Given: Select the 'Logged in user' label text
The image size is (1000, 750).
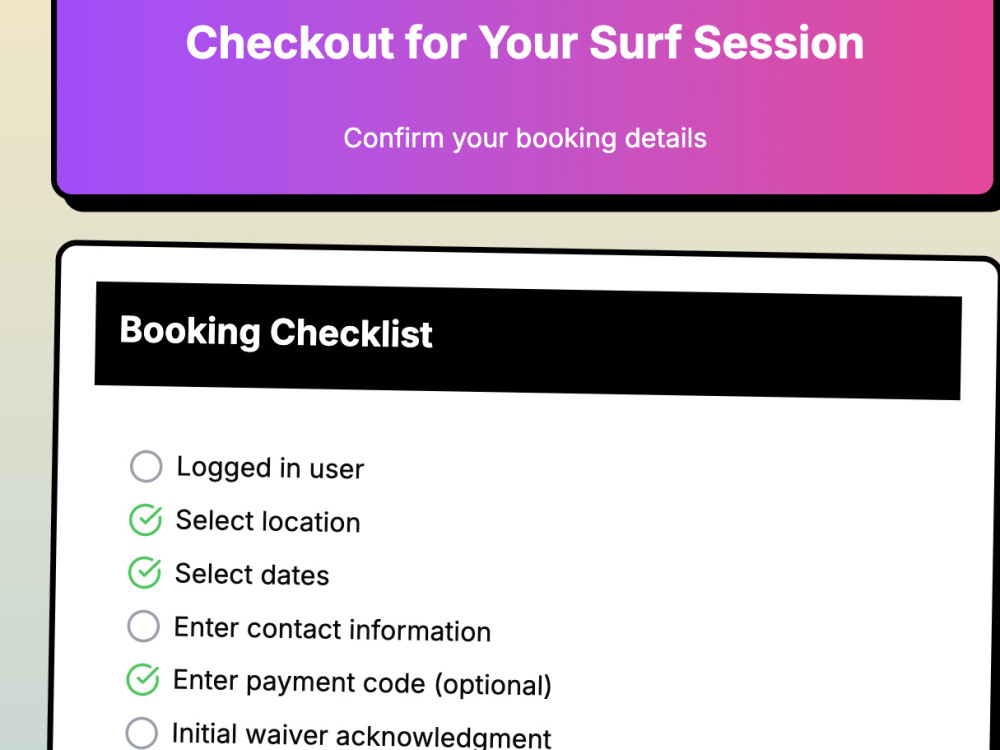Looking at the screenshot, I should tap(270, 469).
